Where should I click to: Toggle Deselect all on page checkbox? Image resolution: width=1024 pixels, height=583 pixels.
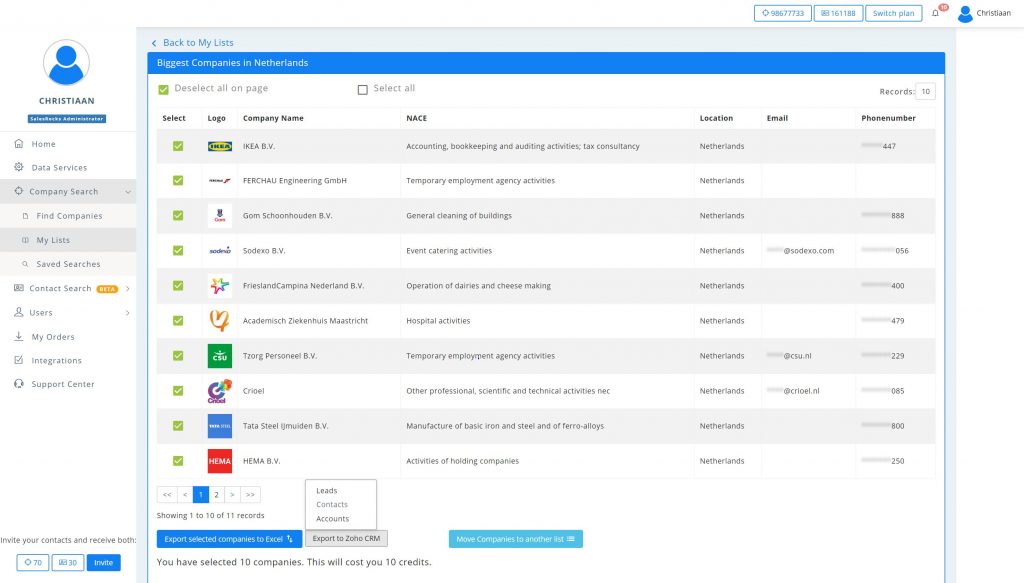[x=163, y=89]
